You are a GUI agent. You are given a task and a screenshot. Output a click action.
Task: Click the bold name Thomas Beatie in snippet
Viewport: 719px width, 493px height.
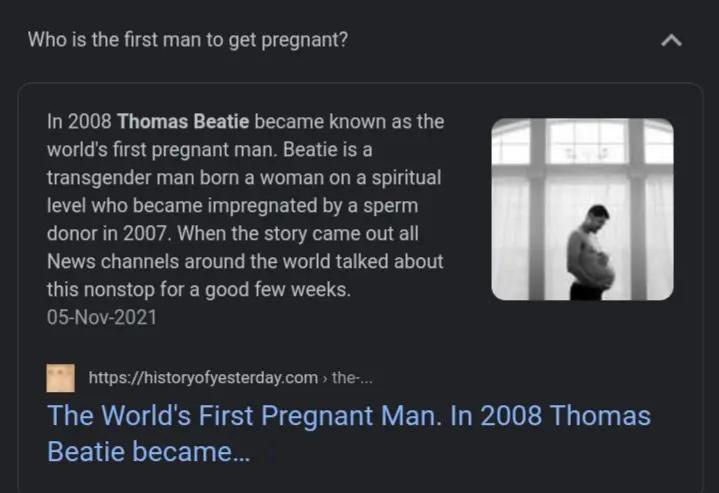[x=183, y=122]
